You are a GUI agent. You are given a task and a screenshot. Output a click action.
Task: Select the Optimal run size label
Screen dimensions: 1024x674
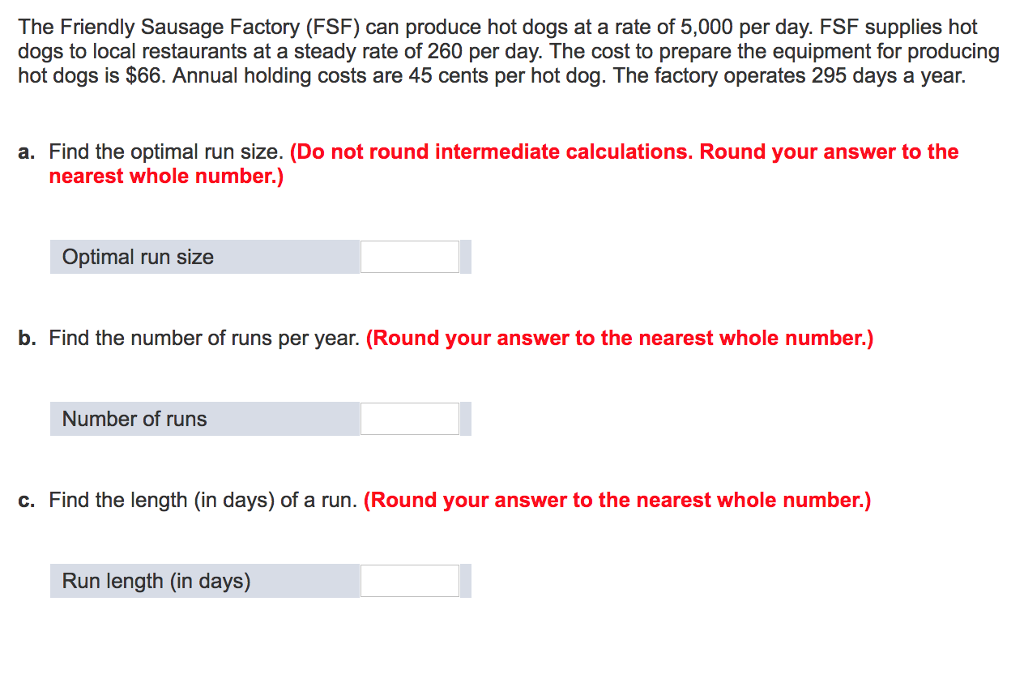(x=137, y=256)
